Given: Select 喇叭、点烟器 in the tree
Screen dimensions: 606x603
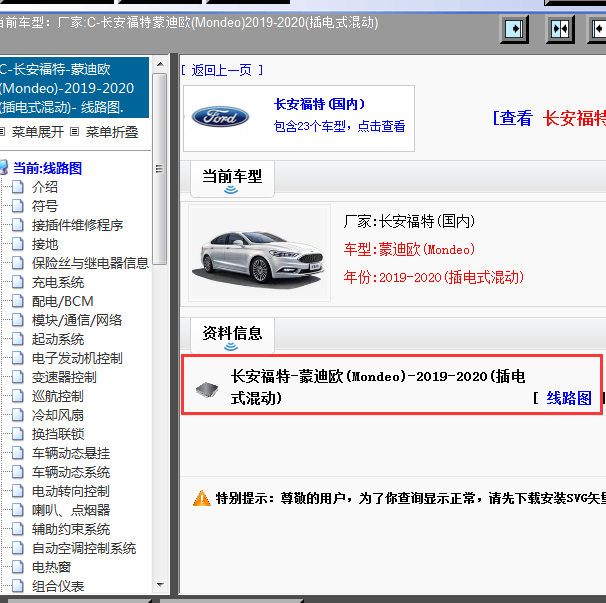Looking at the screenshot, I should [71, 510].
